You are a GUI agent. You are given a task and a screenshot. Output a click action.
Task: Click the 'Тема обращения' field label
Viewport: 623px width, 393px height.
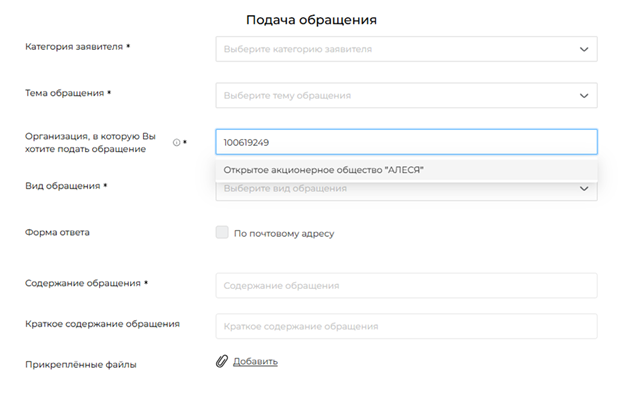(64, 93)
